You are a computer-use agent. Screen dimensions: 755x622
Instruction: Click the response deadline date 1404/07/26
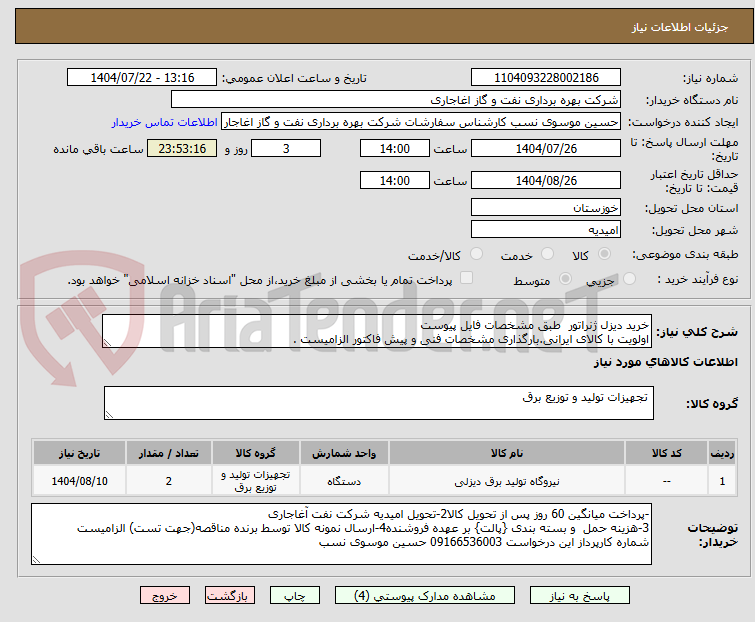pos(546,148)
